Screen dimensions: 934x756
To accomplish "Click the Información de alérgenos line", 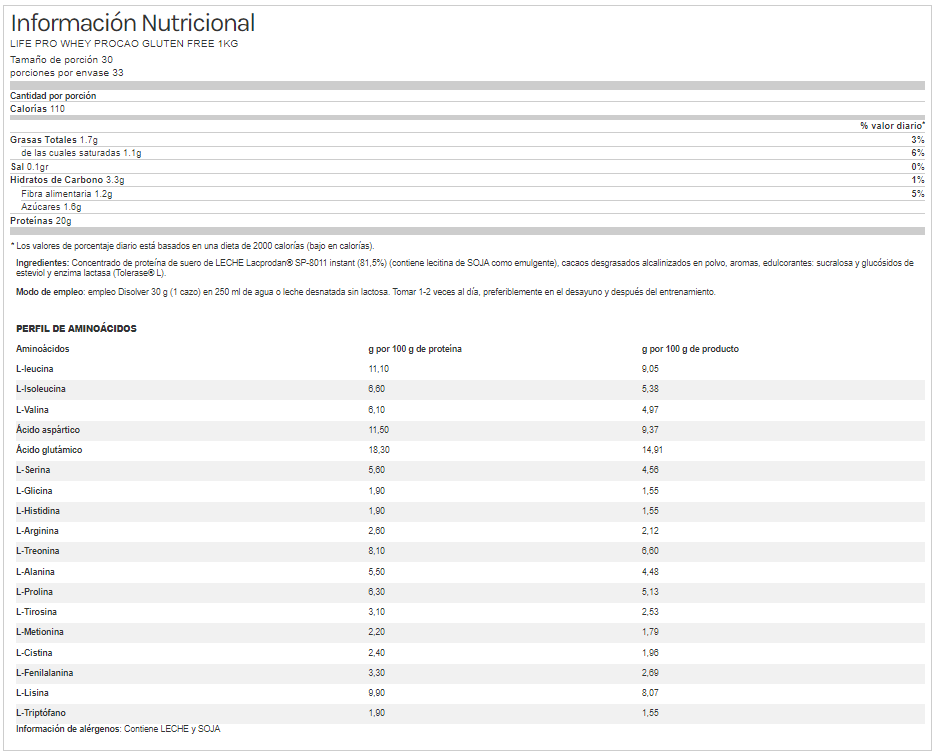I will [118, 729].
